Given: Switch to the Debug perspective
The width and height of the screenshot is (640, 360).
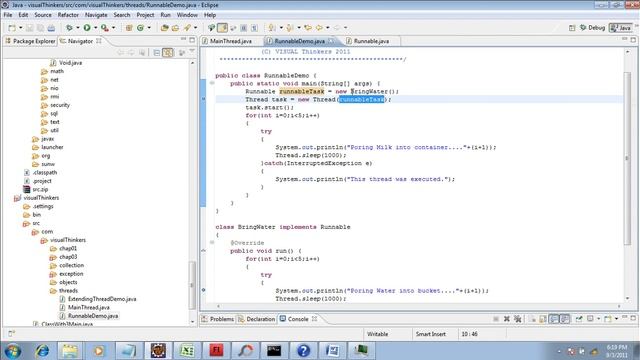Looking at the screenshot, I should pyautogui.click(x=593, y=28).
